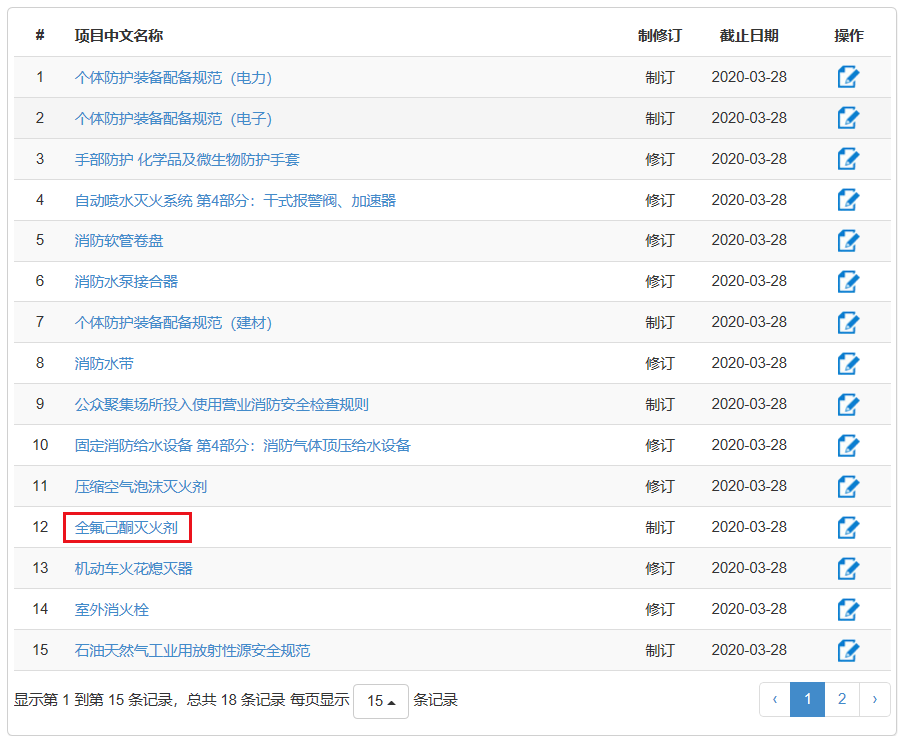Open edit action for 全氟己酮灭火剂
Screen dimensions: 904x741
coord(848,527)
